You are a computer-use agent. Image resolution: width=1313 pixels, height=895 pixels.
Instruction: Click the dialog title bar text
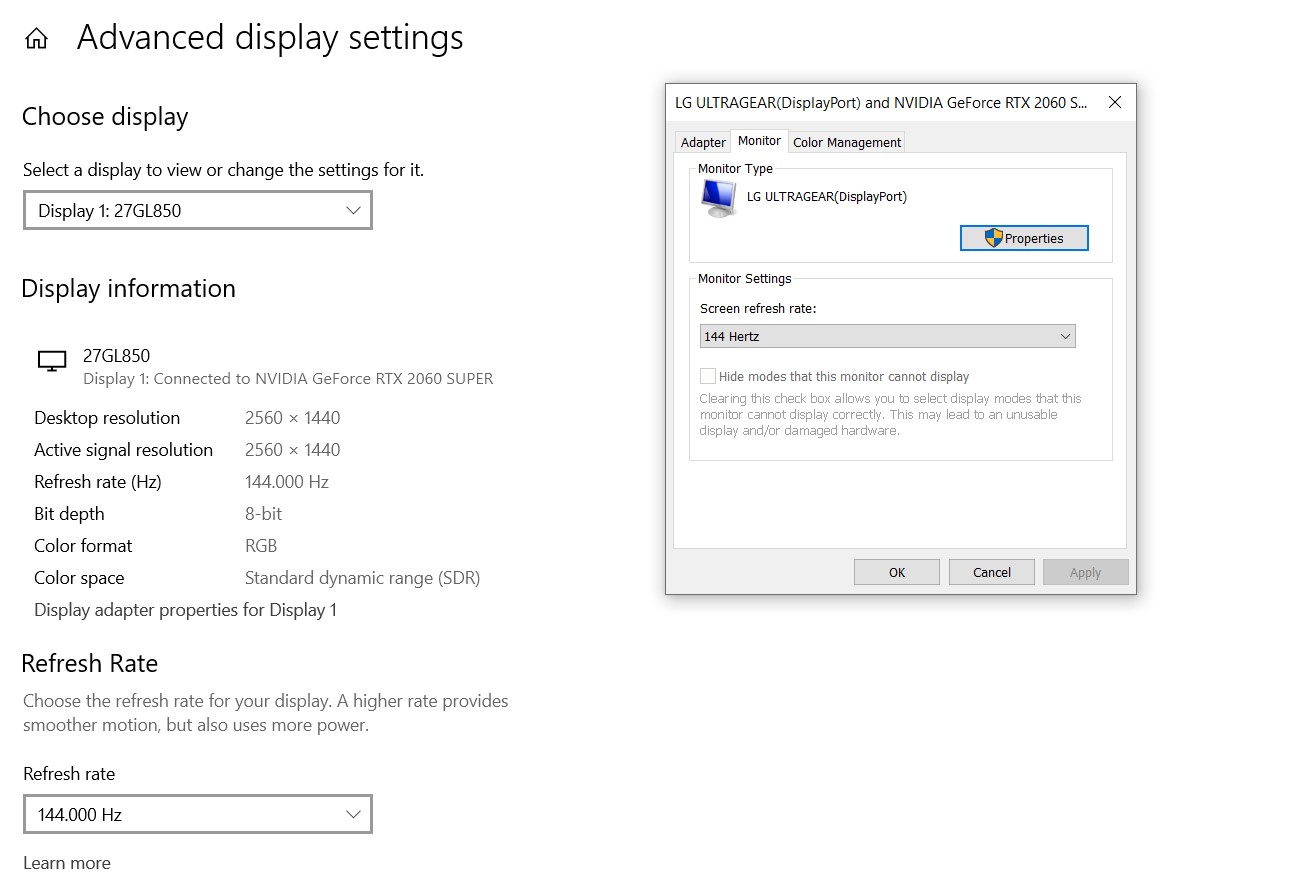pyautogui.click(x=881, y=102)
